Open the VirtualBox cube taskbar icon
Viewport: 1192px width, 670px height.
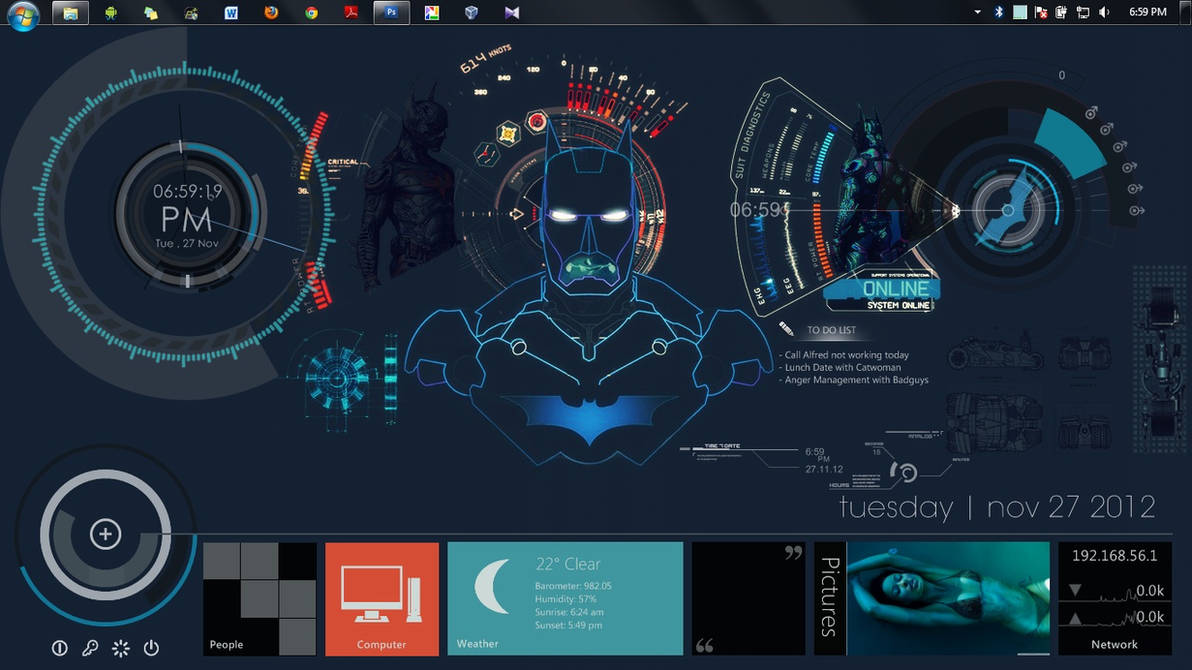[471, 13]
